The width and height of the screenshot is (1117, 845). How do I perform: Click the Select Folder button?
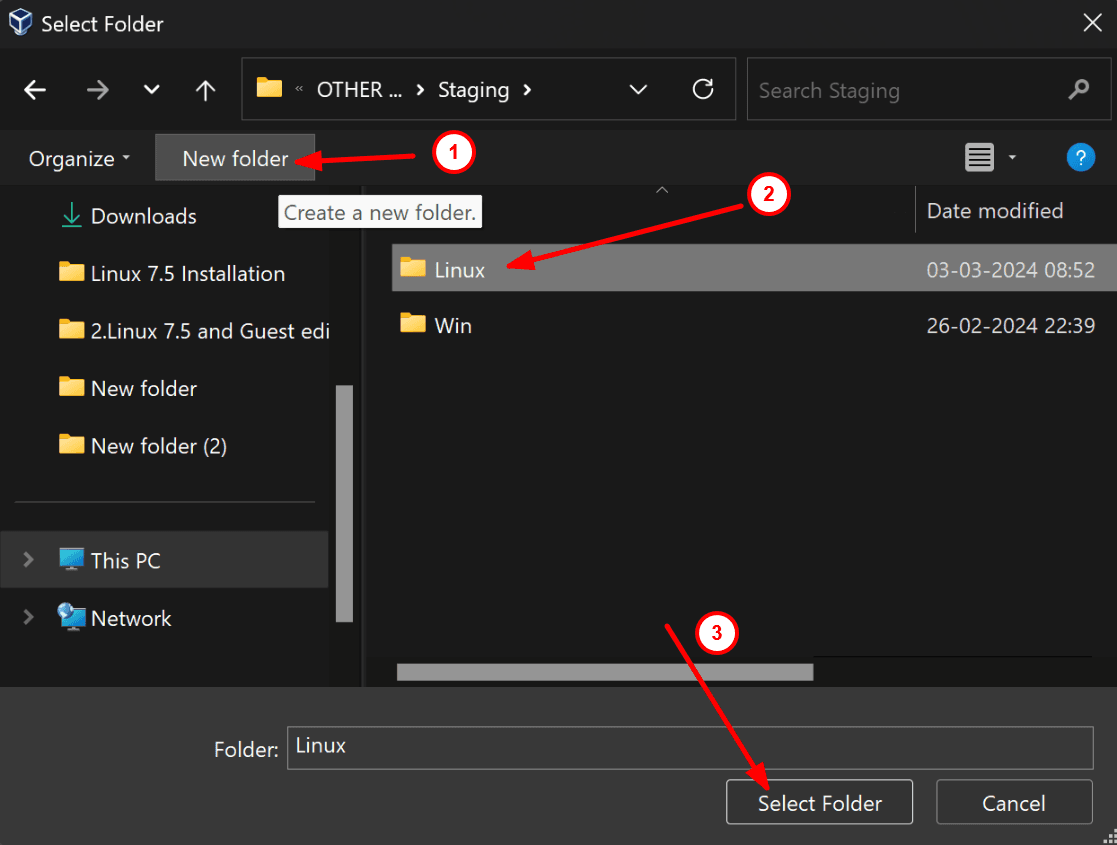819,802
